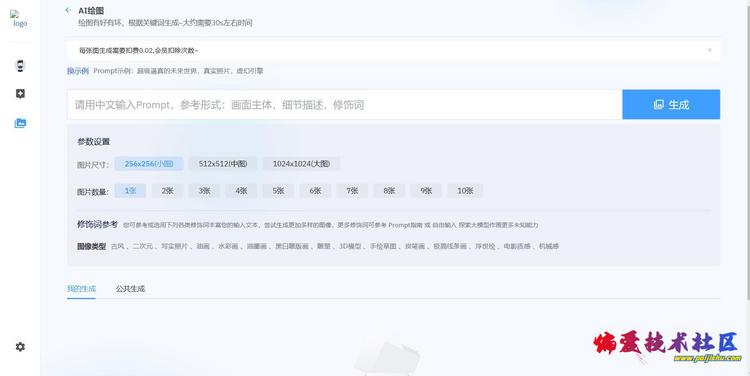The height and width of the screenshot is (376, 750).
Task: Click the 图像类型 label
Action: (x=91, y=246)
